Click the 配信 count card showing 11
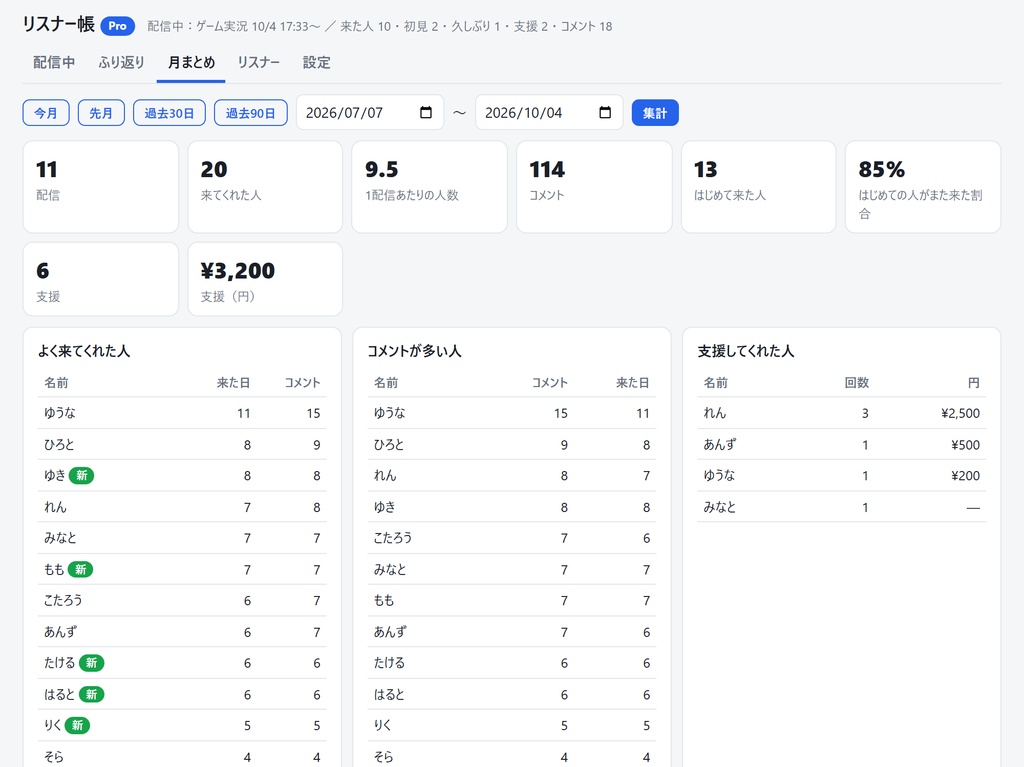This screenshot has width=1024, height=767. (101, 187)
